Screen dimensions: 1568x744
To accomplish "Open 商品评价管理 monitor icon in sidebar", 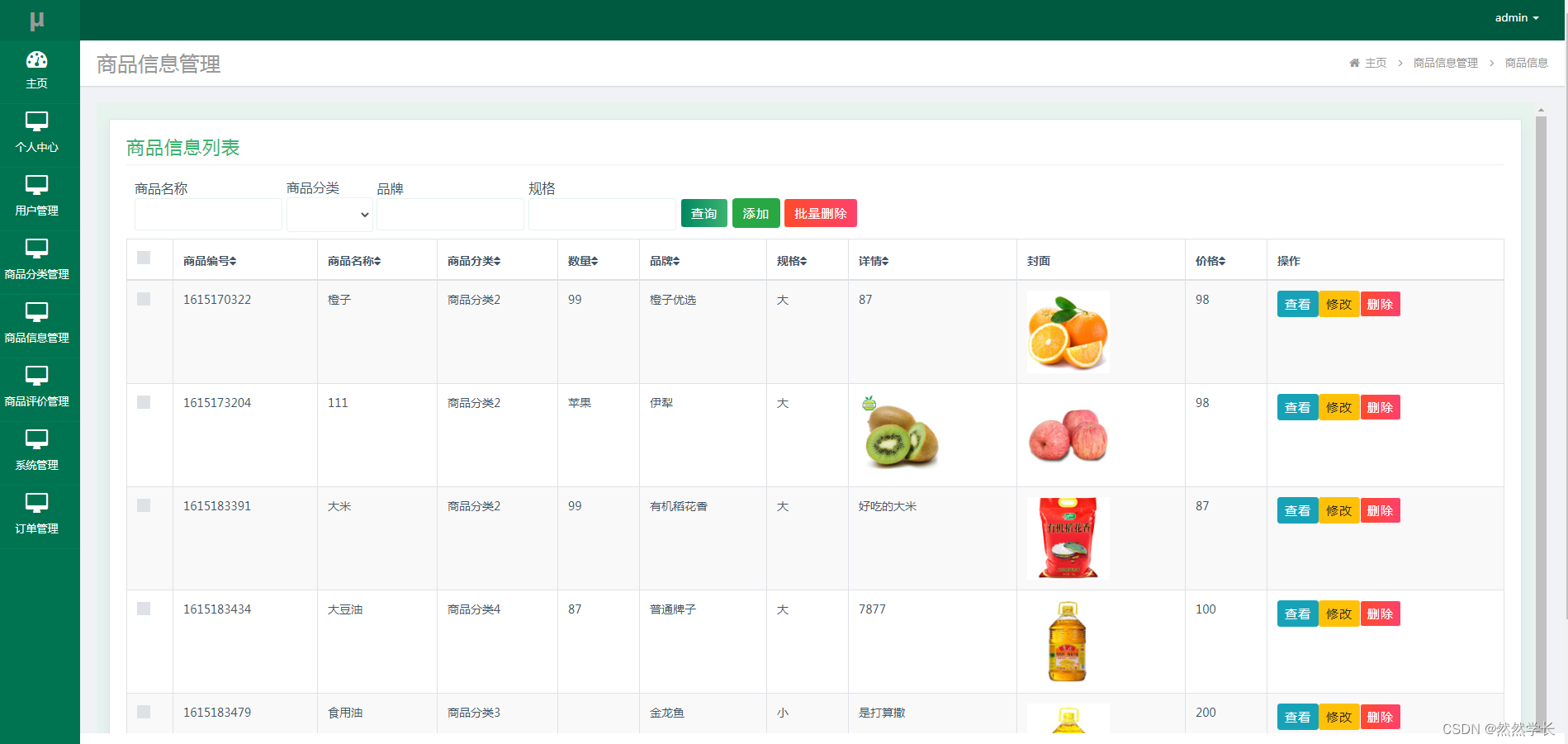I will pos(37,376).
